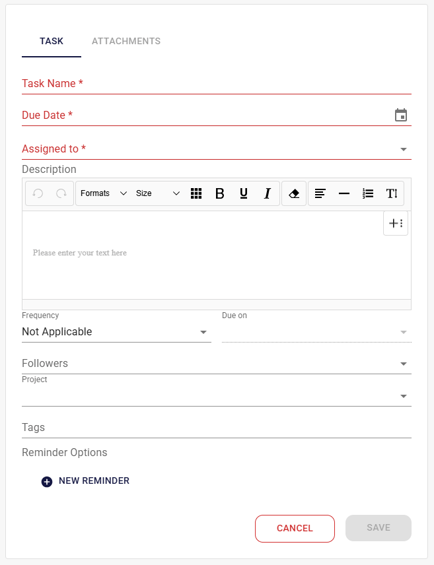The image size is (434, 565).
Task: Switch to the Attachments tab
Action: click(x=126, y=41)
